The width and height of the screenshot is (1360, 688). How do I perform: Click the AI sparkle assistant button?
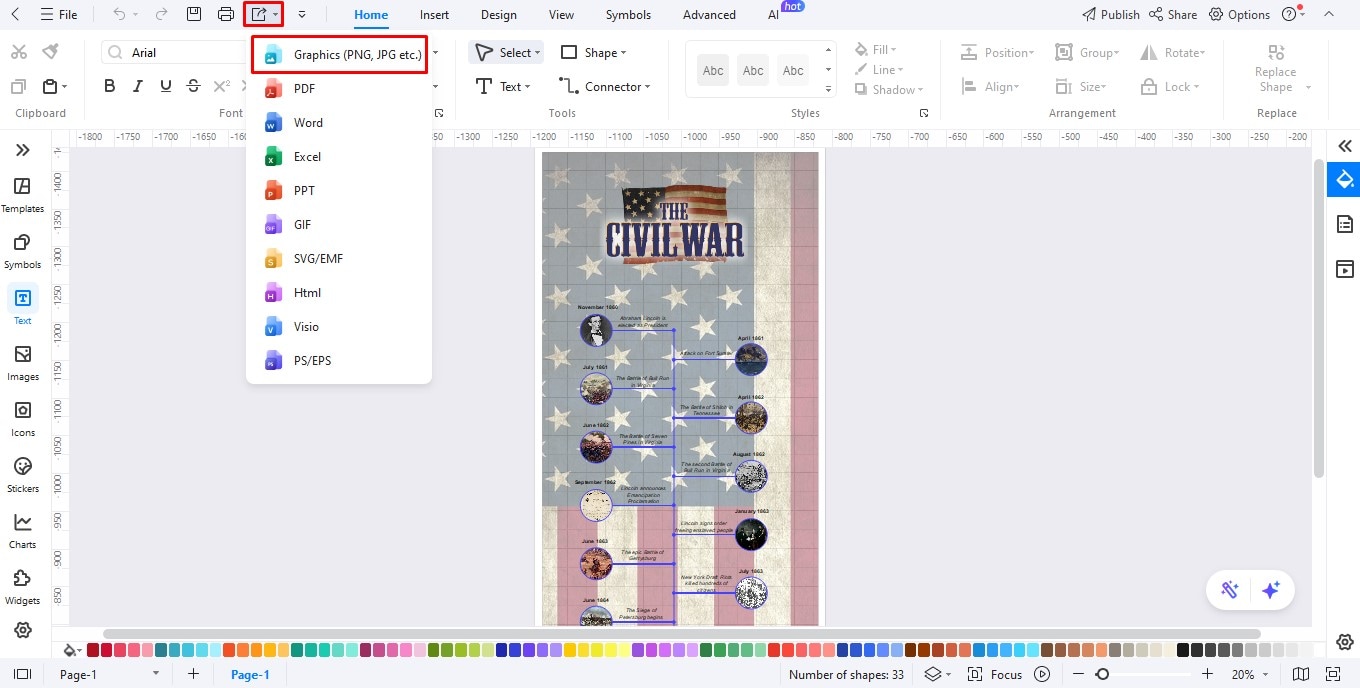tap(1271, 590)
